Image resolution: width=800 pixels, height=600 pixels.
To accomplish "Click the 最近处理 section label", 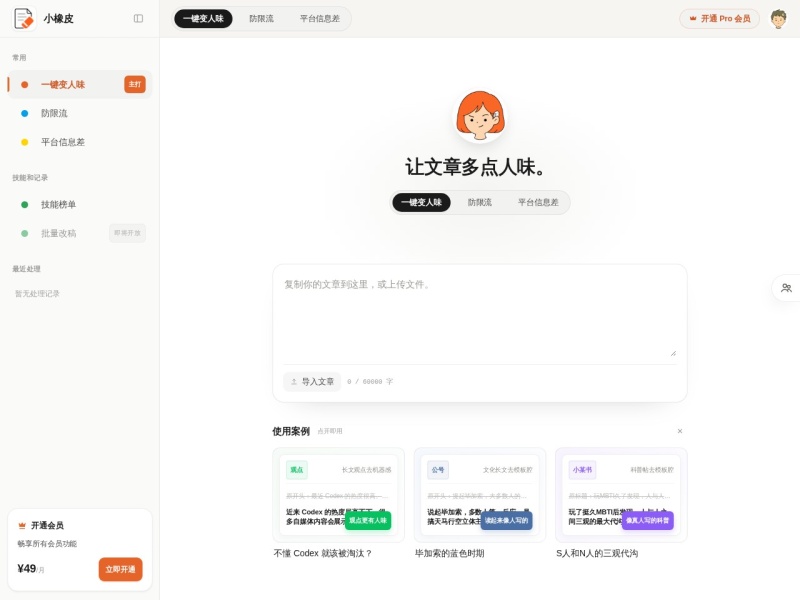I will 27,269.
